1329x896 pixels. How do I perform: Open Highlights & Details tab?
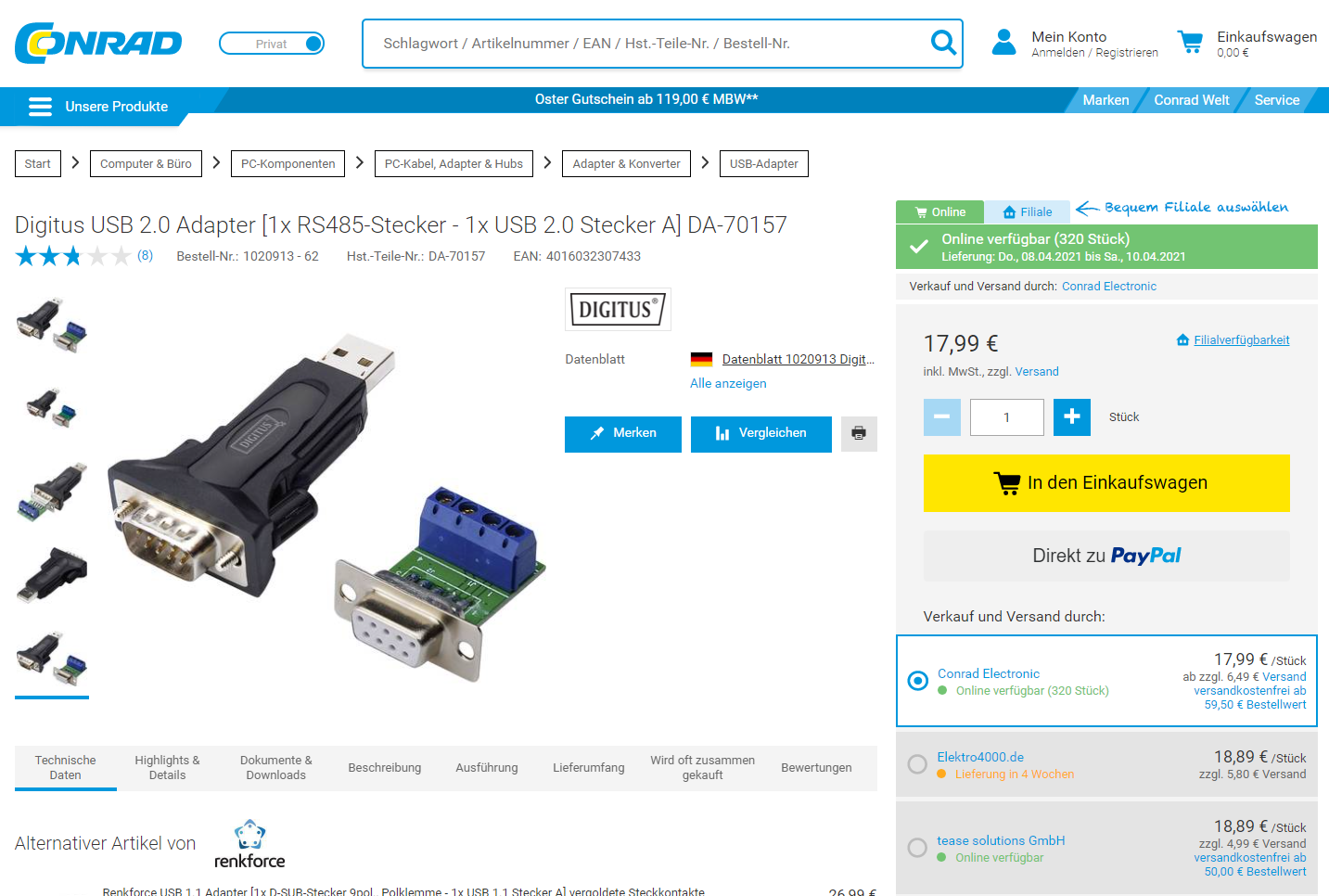pos(168,768)
